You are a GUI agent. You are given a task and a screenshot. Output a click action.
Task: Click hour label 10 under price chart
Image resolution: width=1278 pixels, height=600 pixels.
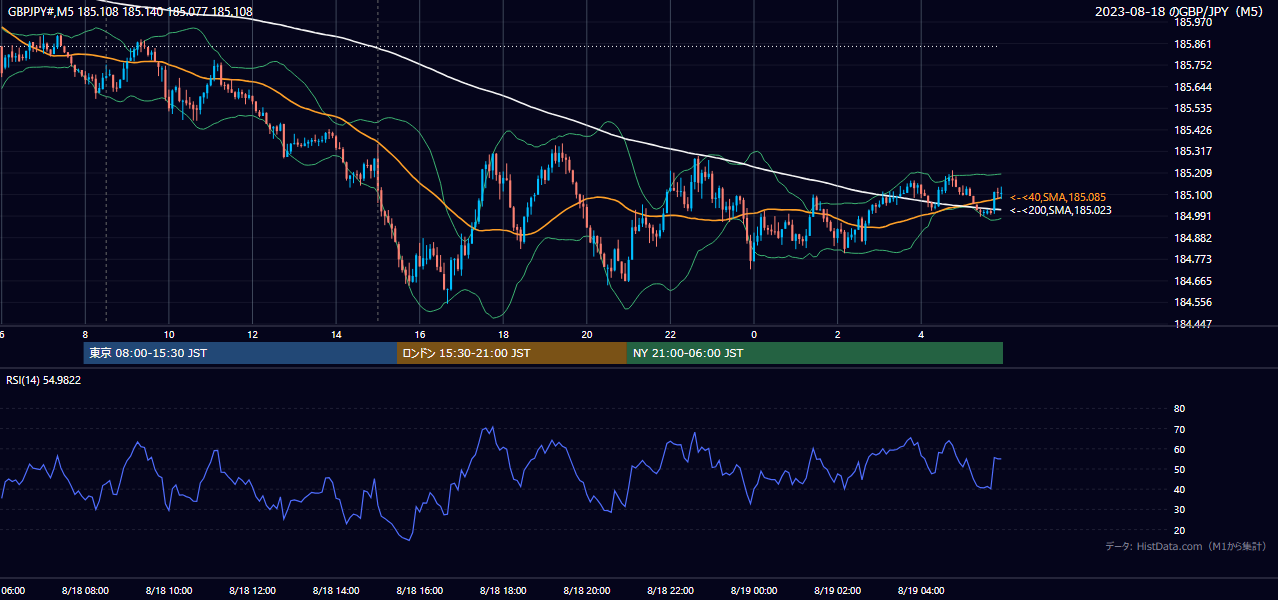tap(169, 335)
